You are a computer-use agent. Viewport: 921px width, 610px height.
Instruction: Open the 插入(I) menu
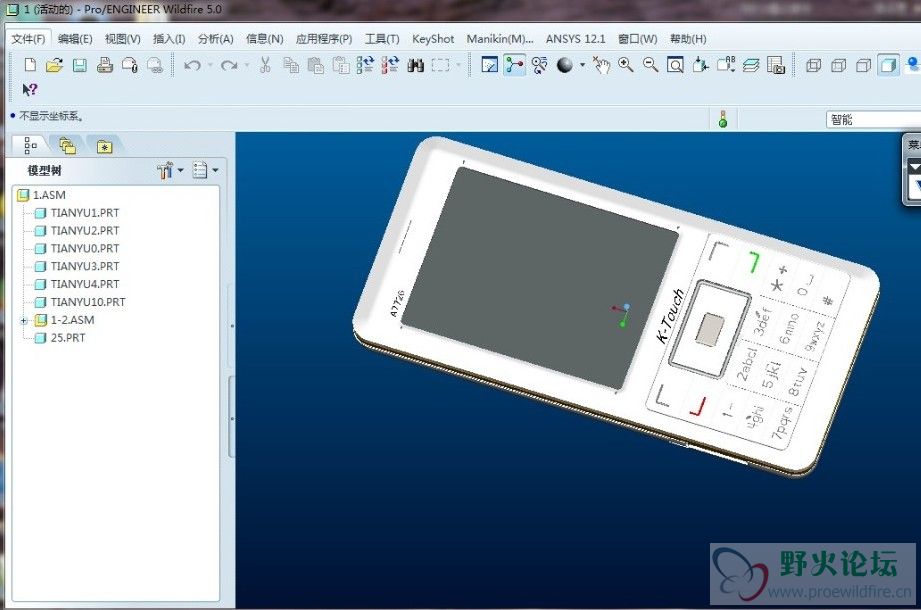[x=169, y=39]
